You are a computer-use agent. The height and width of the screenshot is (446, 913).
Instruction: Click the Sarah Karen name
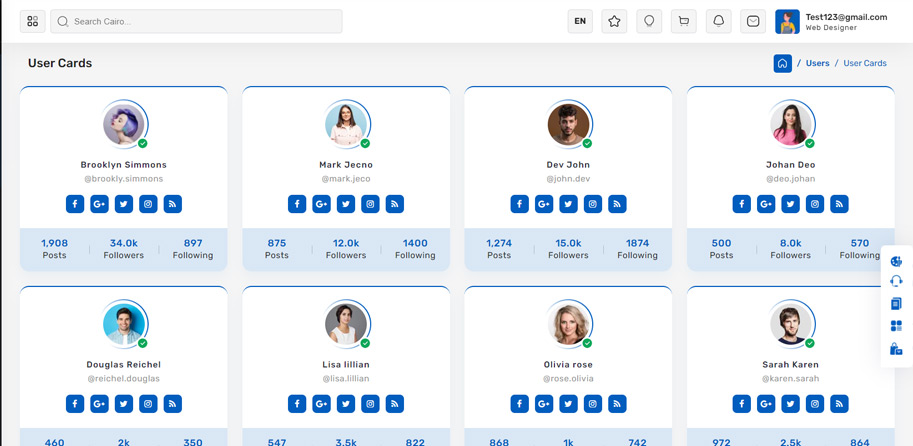(x=790, y=364)
